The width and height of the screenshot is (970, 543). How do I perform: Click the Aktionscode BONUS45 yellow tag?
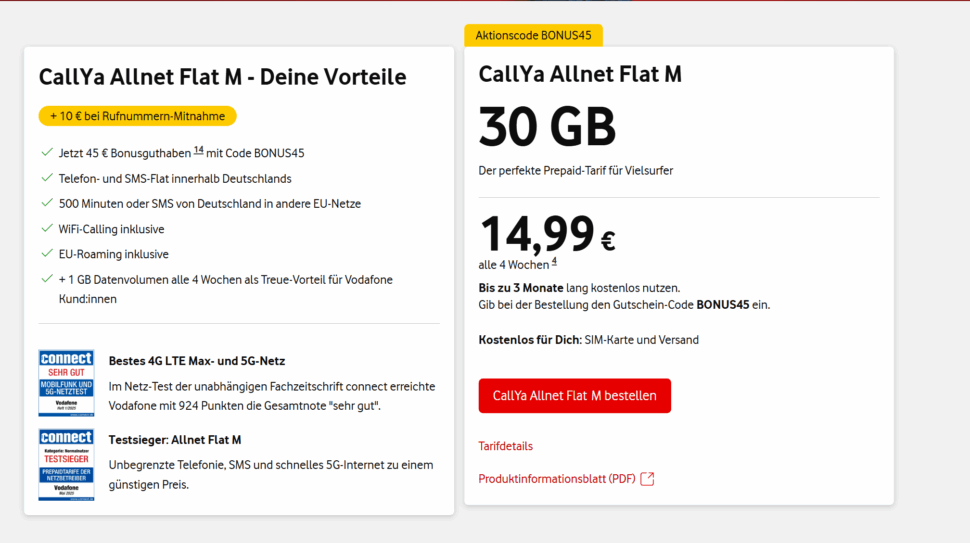tap(533, 36)
